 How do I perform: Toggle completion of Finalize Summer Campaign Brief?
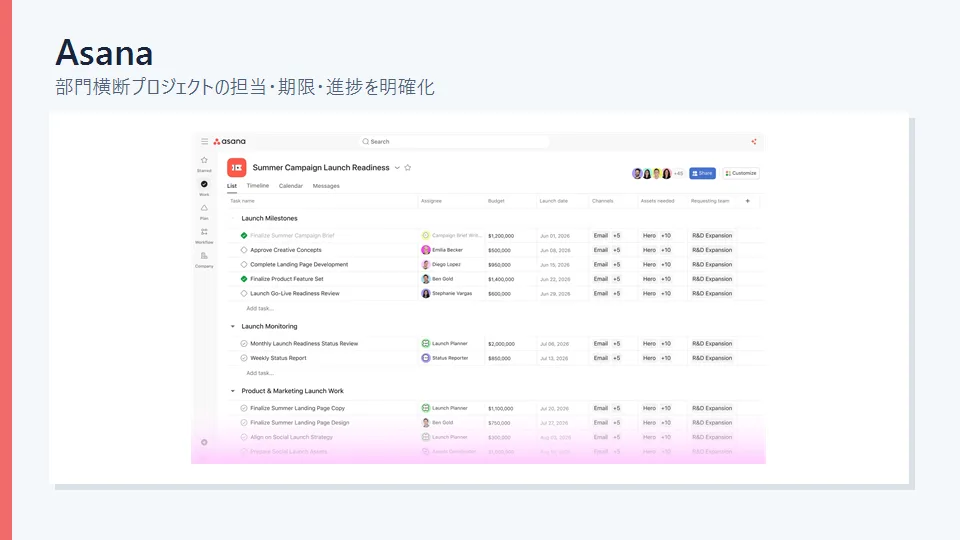(x=244, y=235)
